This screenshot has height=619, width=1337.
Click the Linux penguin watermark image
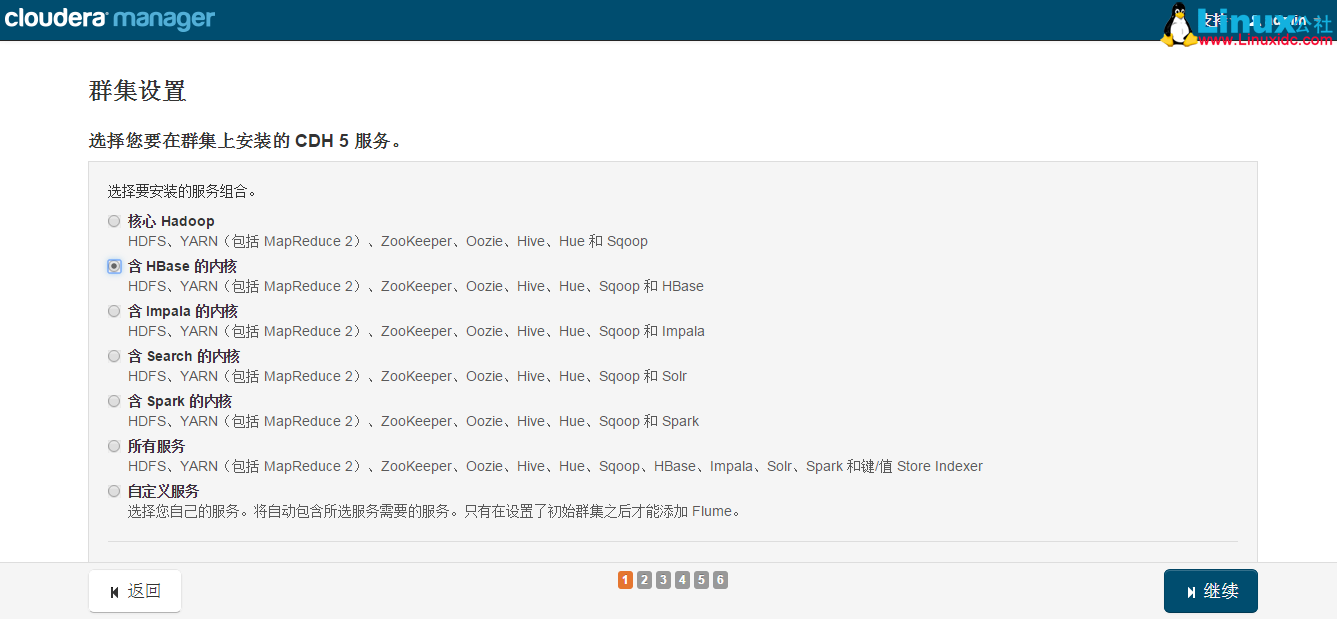[1178, 22]
